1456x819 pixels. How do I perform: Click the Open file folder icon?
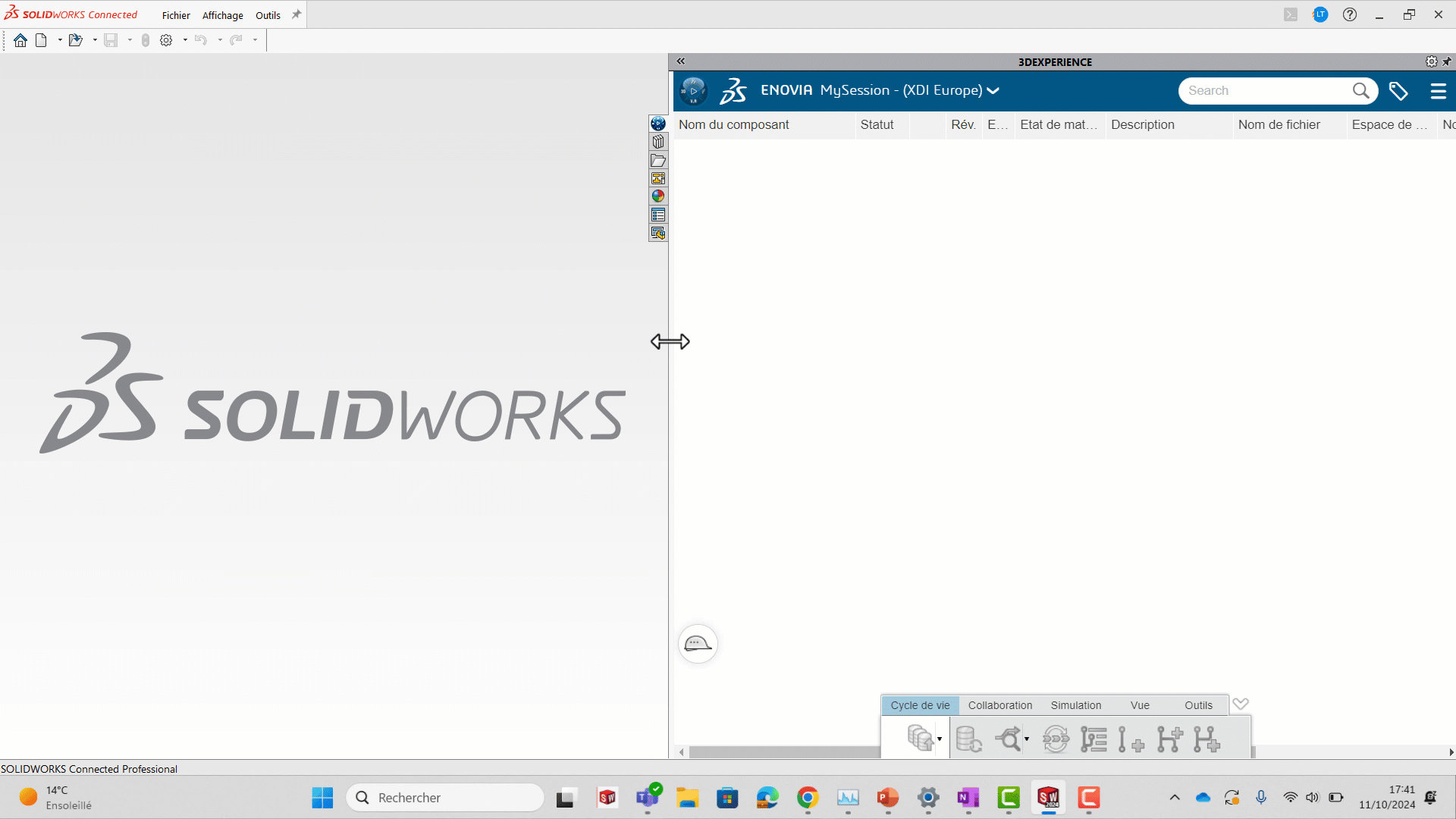click(75, 40)
